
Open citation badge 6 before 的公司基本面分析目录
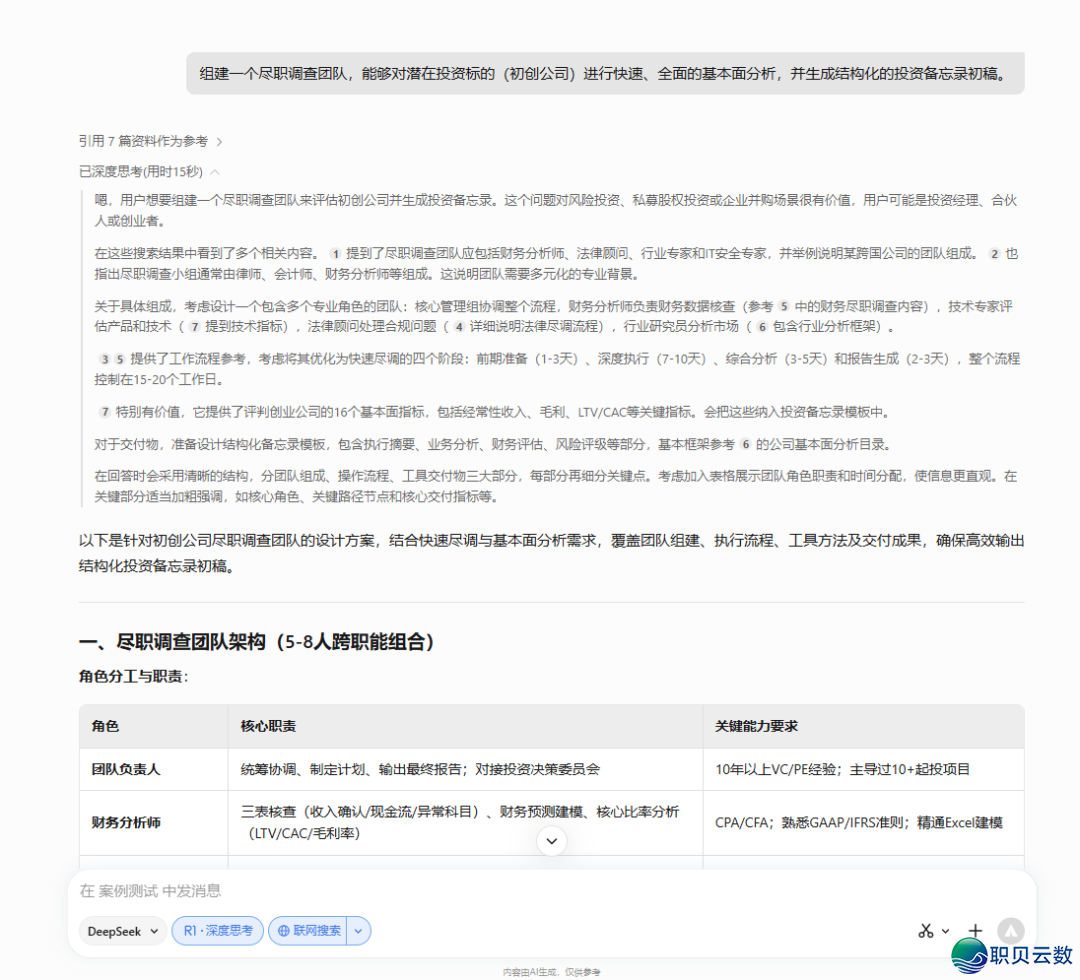tap(745, 445)
